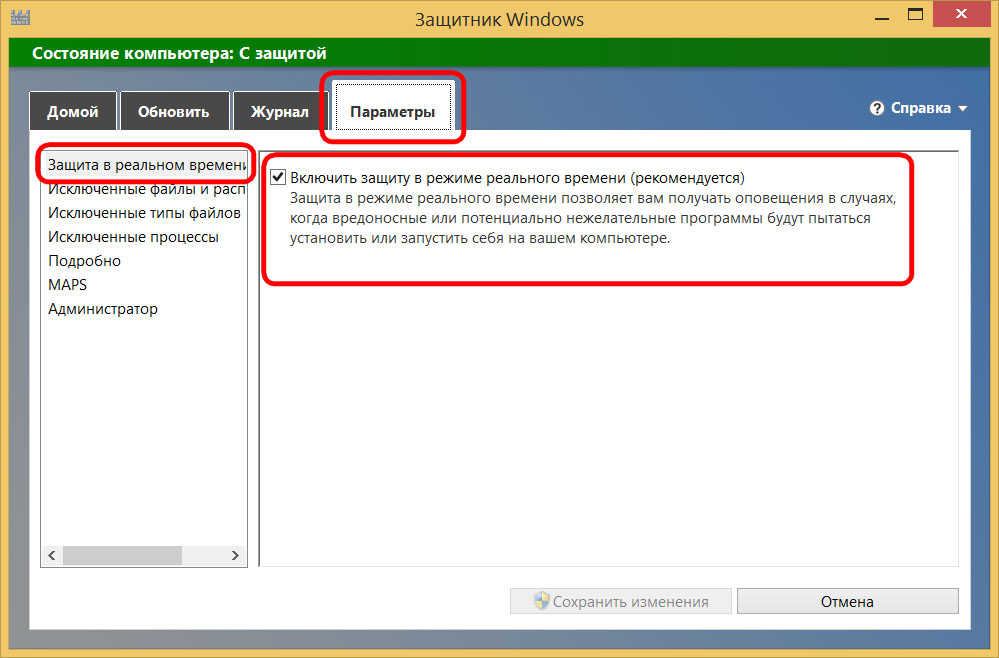Click the Состояние компьютера: С защитой status text

pos(179,54)
